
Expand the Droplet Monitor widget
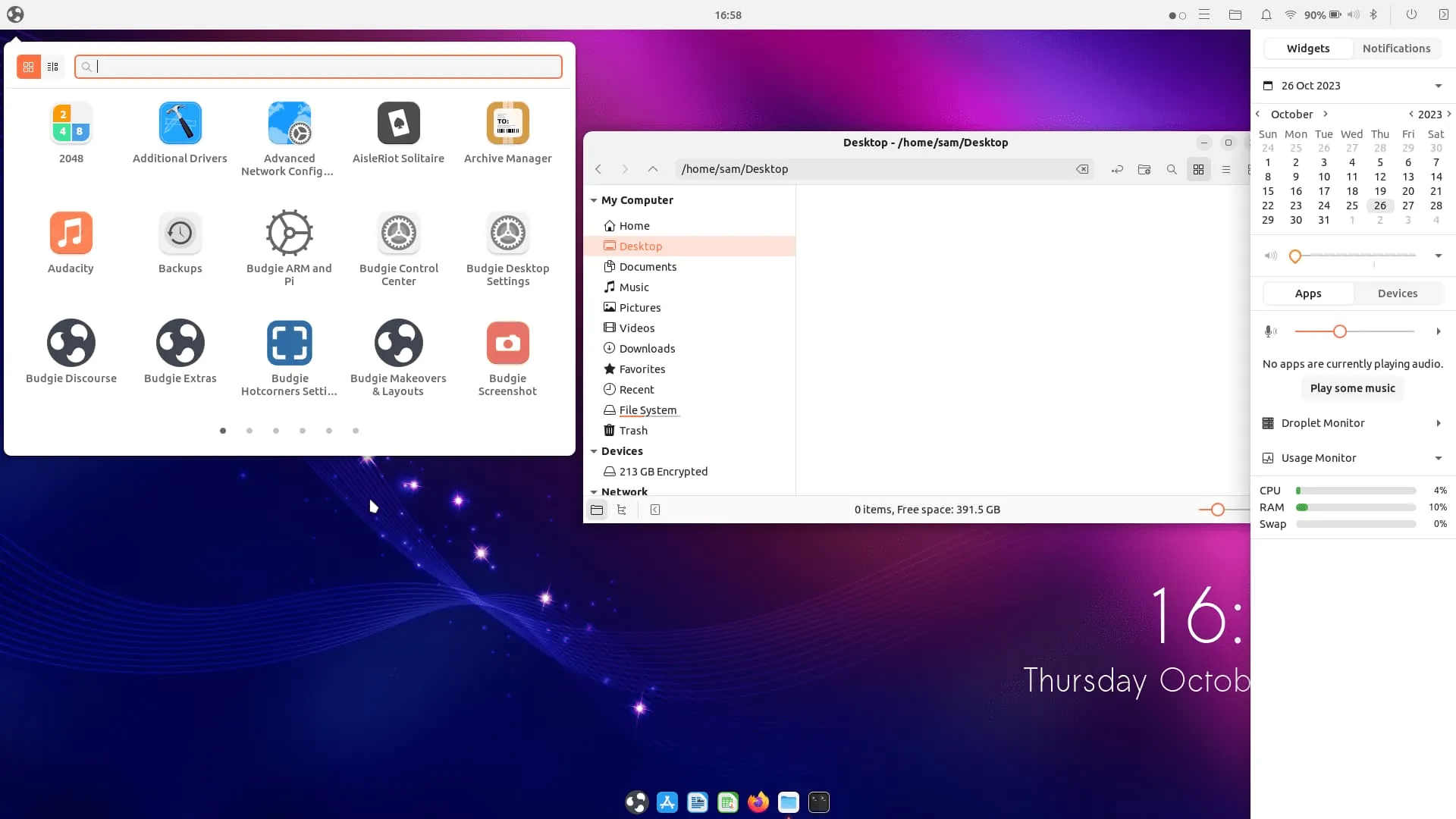tap(1438, 424)
